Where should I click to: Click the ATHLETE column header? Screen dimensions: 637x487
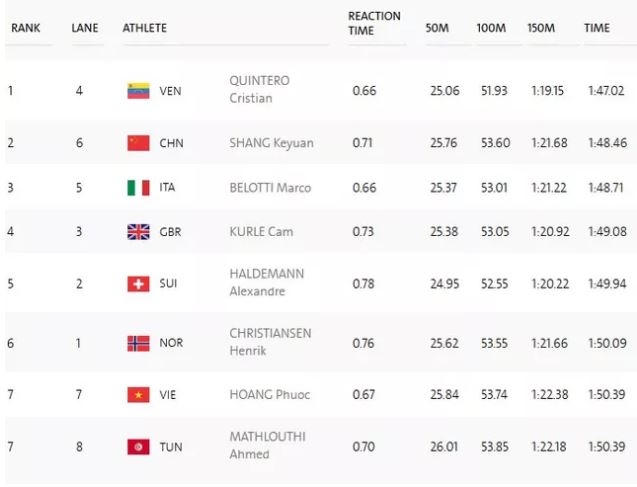[145, 28]
